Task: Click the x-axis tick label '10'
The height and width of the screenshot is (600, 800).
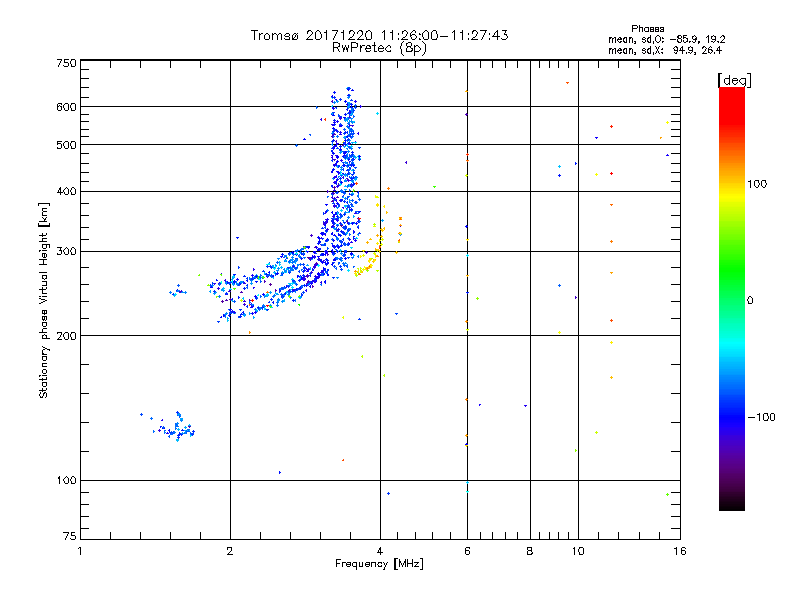Action: (x=578, y=551)
